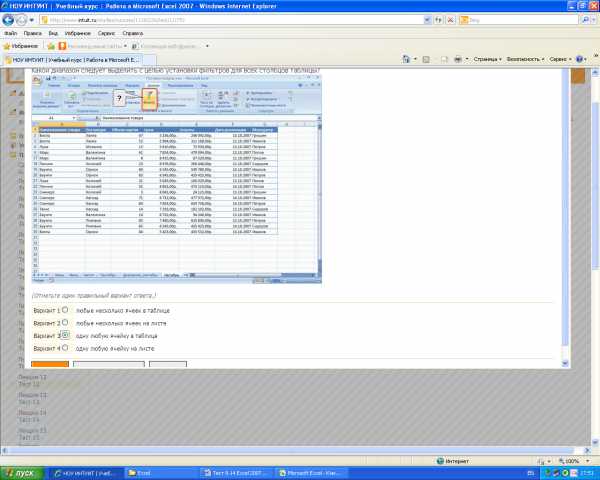The height and width of the screenshot is (480, 600).
Task: Click the Print icon in command bar
Action: 458,59
